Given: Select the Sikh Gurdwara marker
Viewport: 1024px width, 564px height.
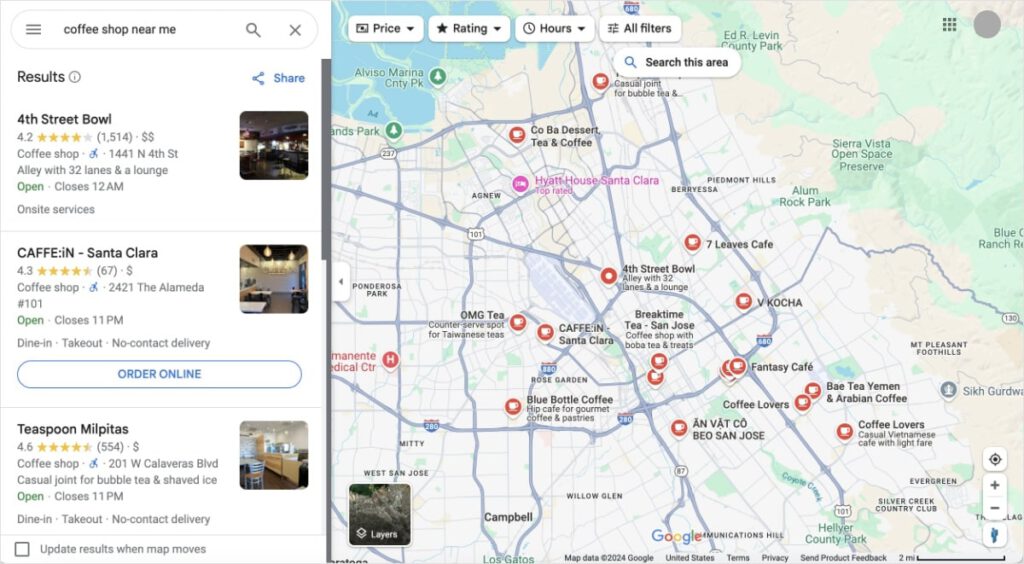Looking at the screenshot, I should pos(948,390).
